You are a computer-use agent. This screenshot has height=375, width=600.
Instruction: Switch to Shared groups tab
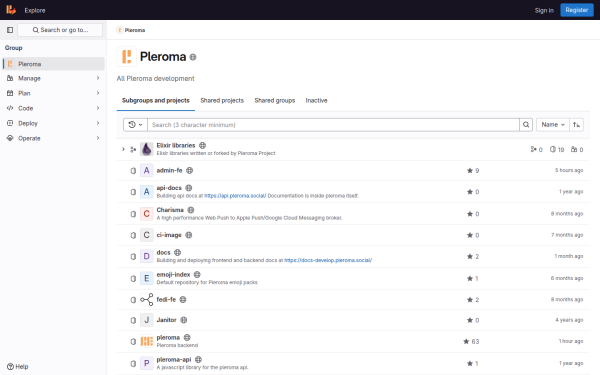[x=275, y=100]
